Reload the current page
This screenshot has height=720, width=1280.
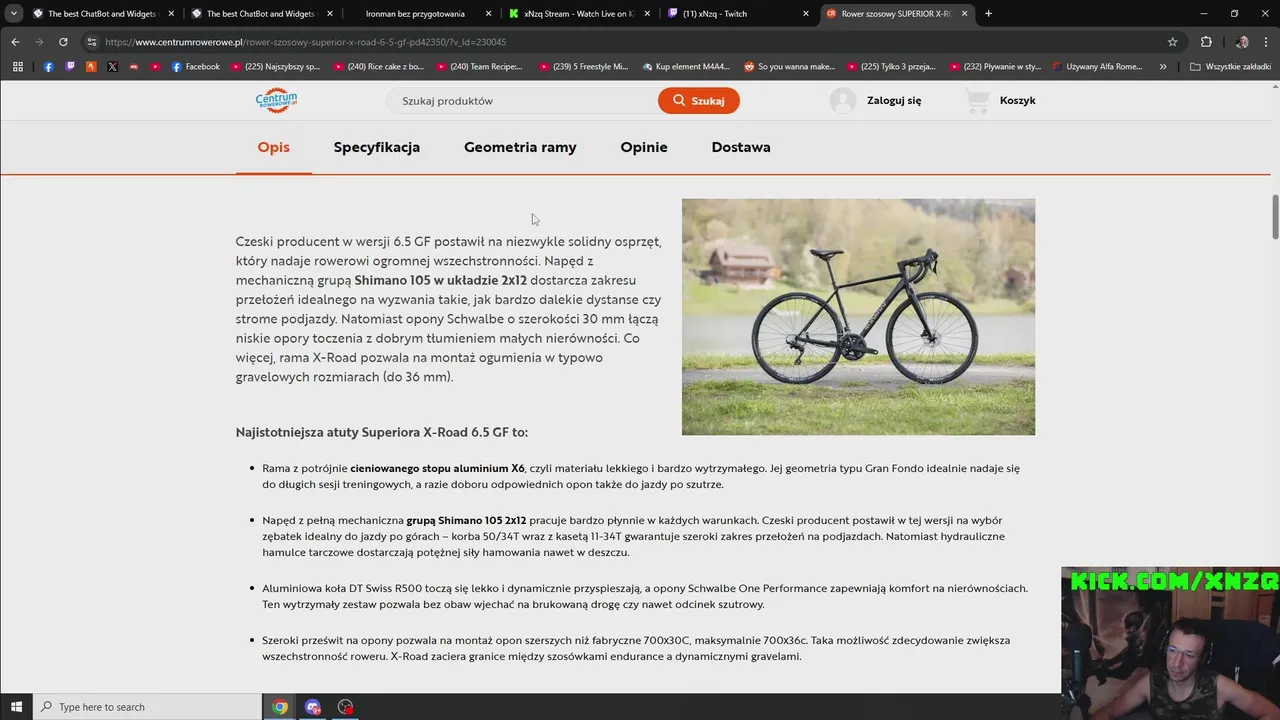click(x=63, y=42)
